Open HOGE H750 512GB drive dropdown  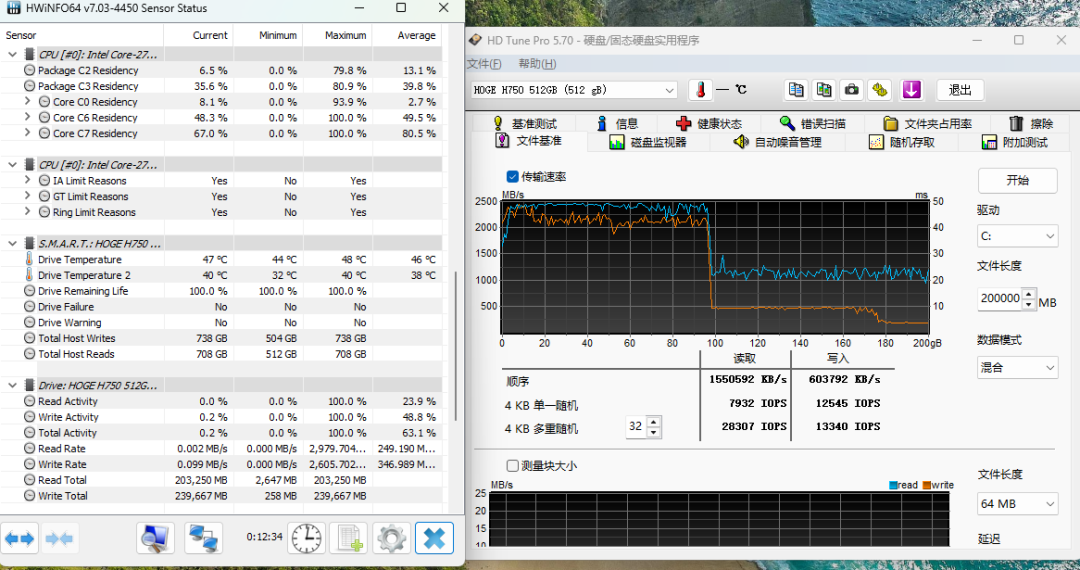coord(574,90)
